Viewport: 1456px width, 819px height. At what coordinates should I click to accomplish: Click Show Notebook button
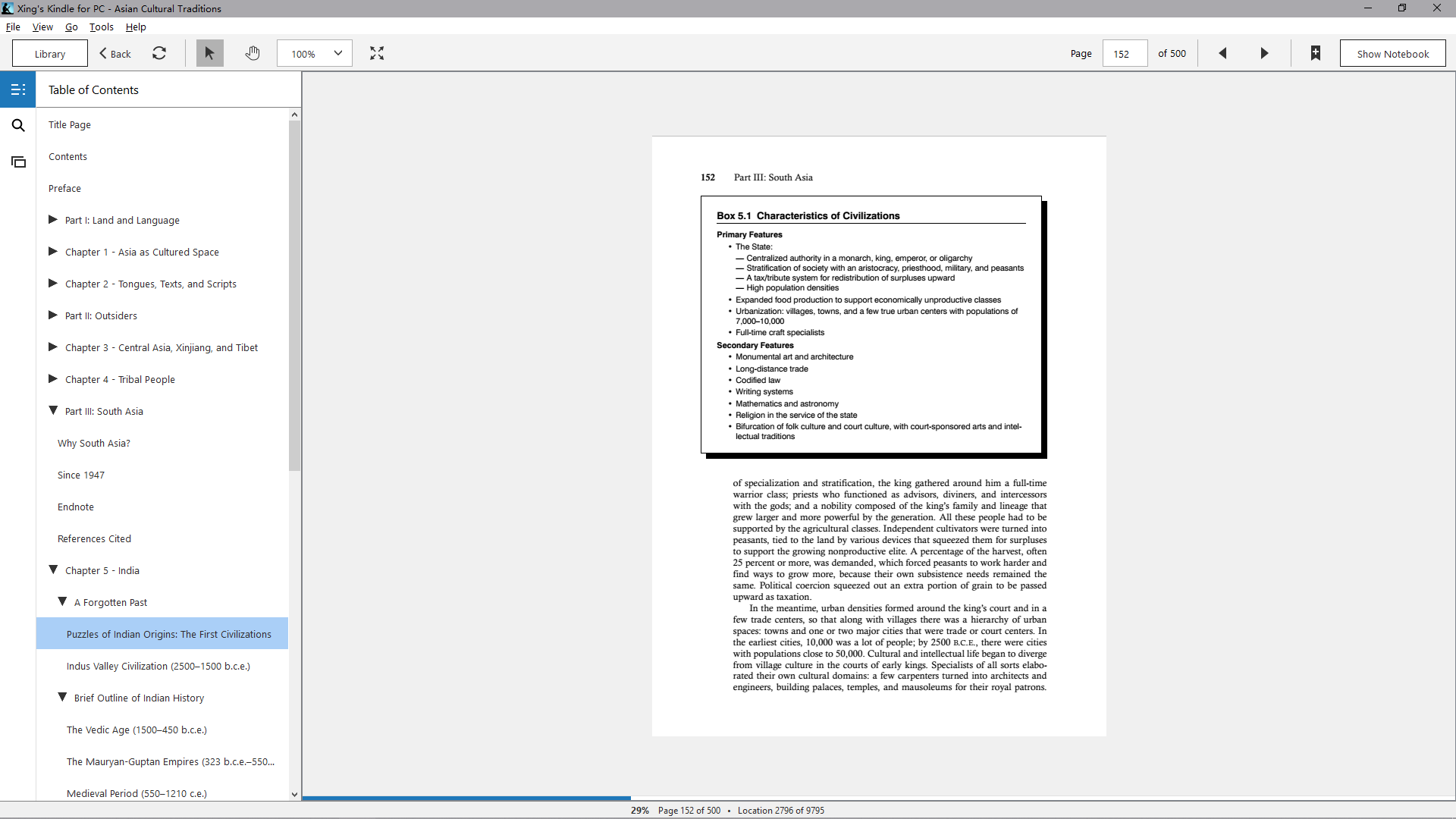[x=1392, y=54]
